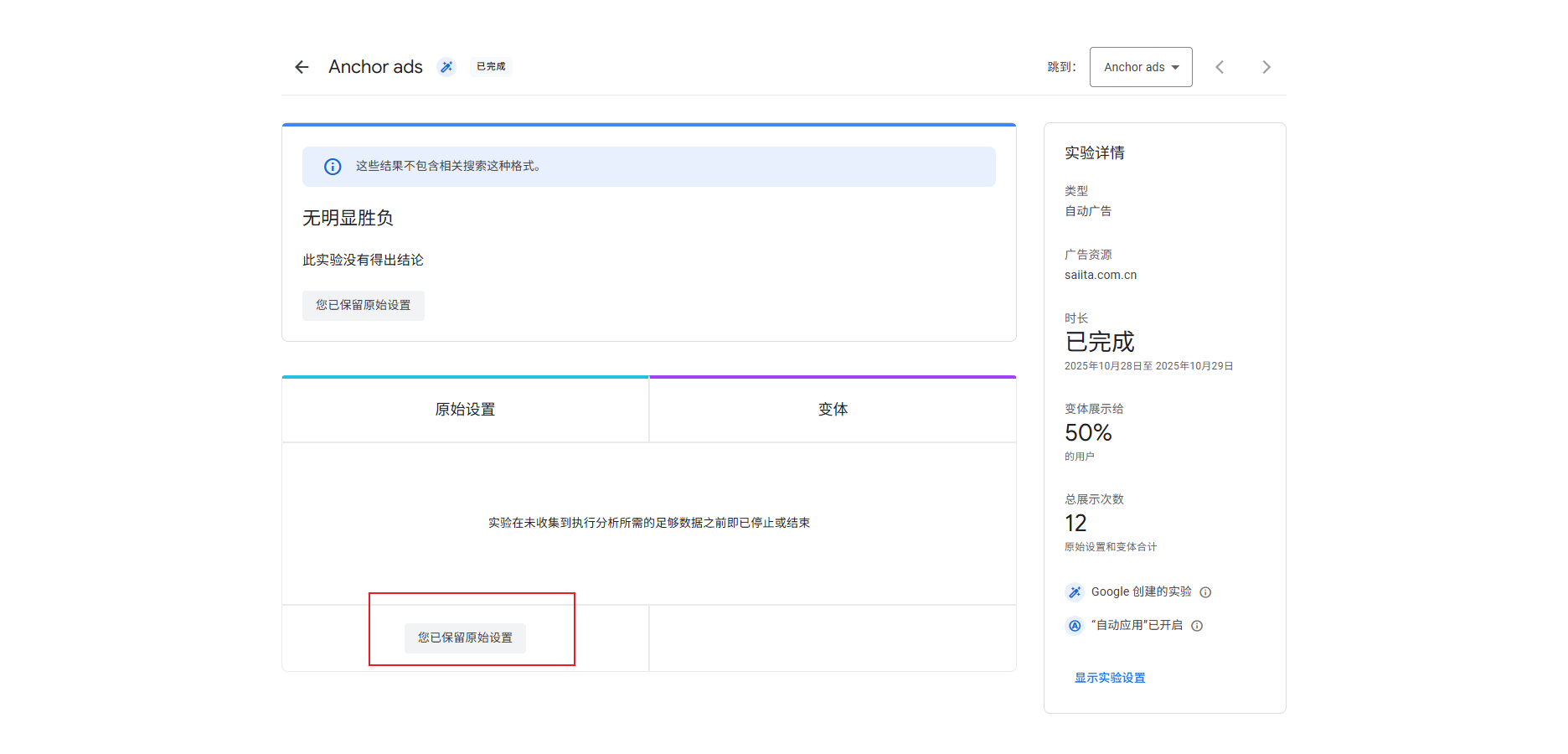Click the Google 创建的实验 experiment icon
Image resolution: width=1568 pixels, height=754 pixels.
point(1075,591)
